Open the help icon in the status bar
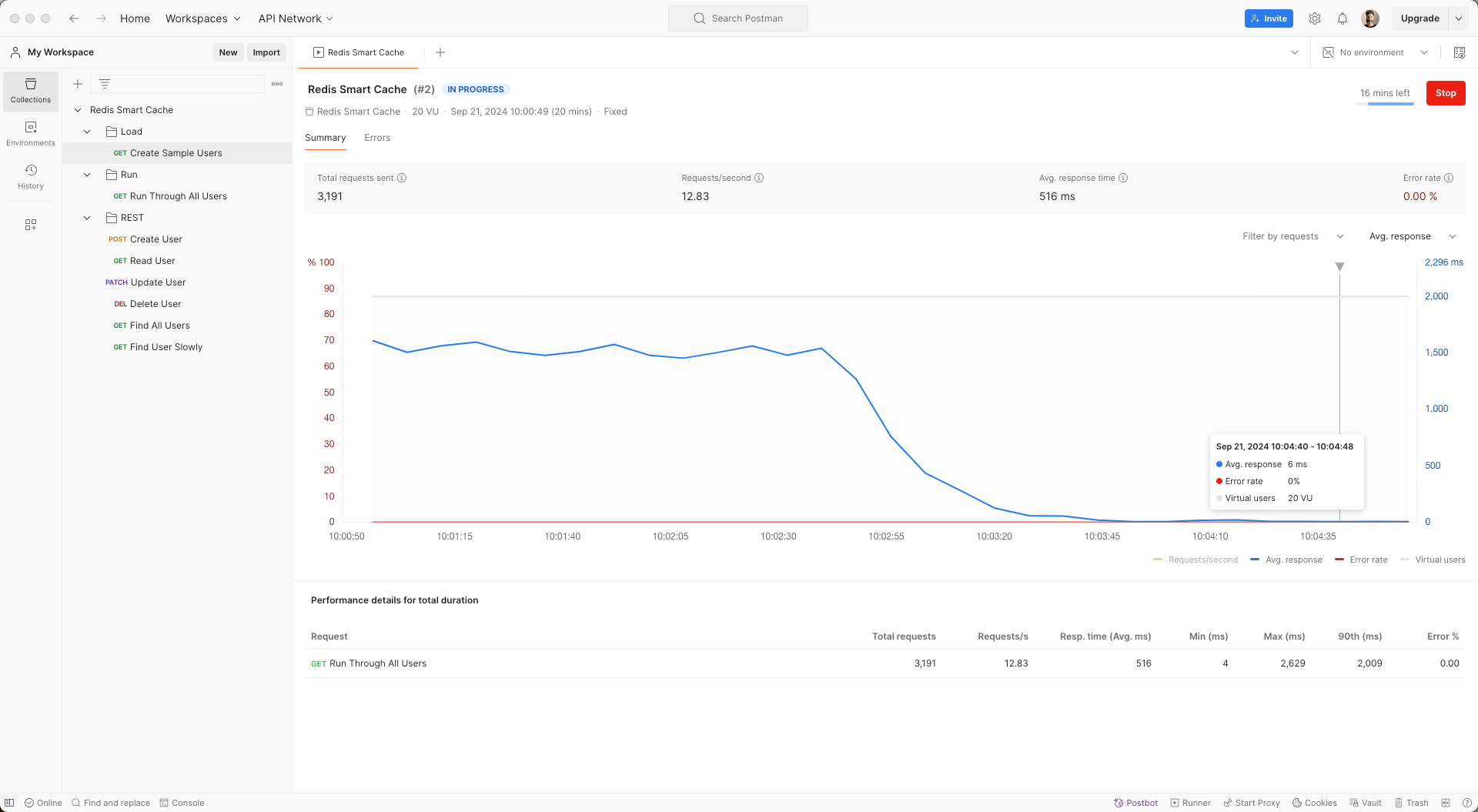This screenshot has height=812, width=1478. [1467, 803]
